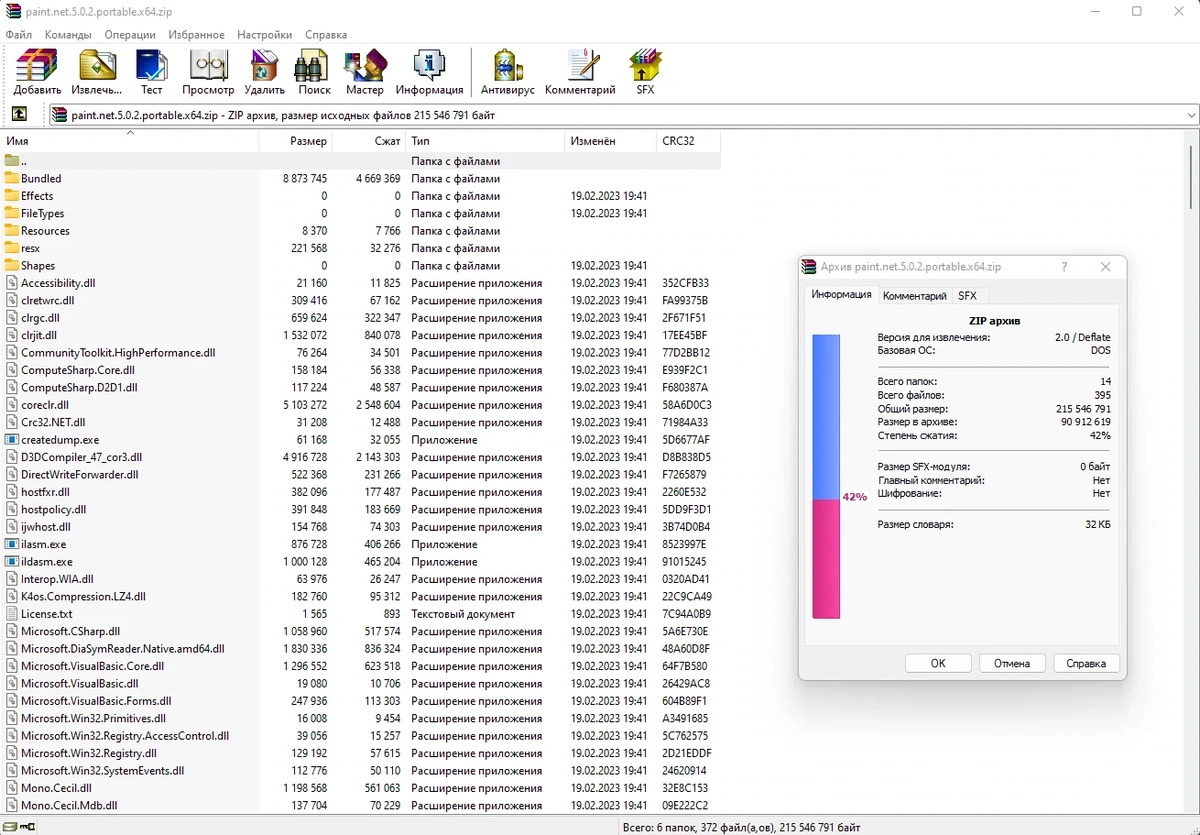Select the Microsoft.VisualBasic.Forms.dll row
Image resolution: width=1200 pixels, height=835 pixels.
[360, 701]
